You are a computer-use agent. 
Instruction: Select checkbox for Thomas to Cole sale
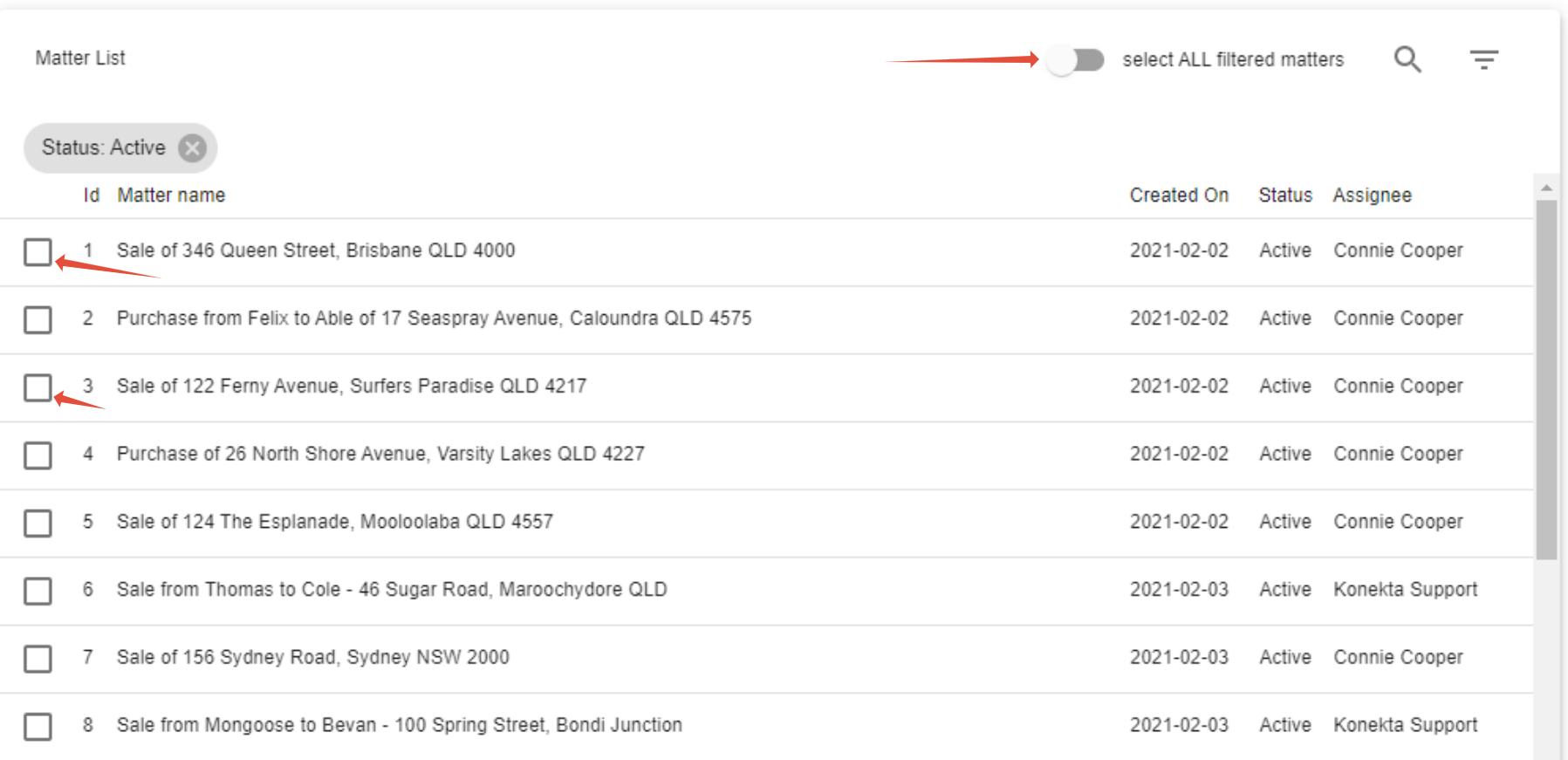[x=38, y=591]
